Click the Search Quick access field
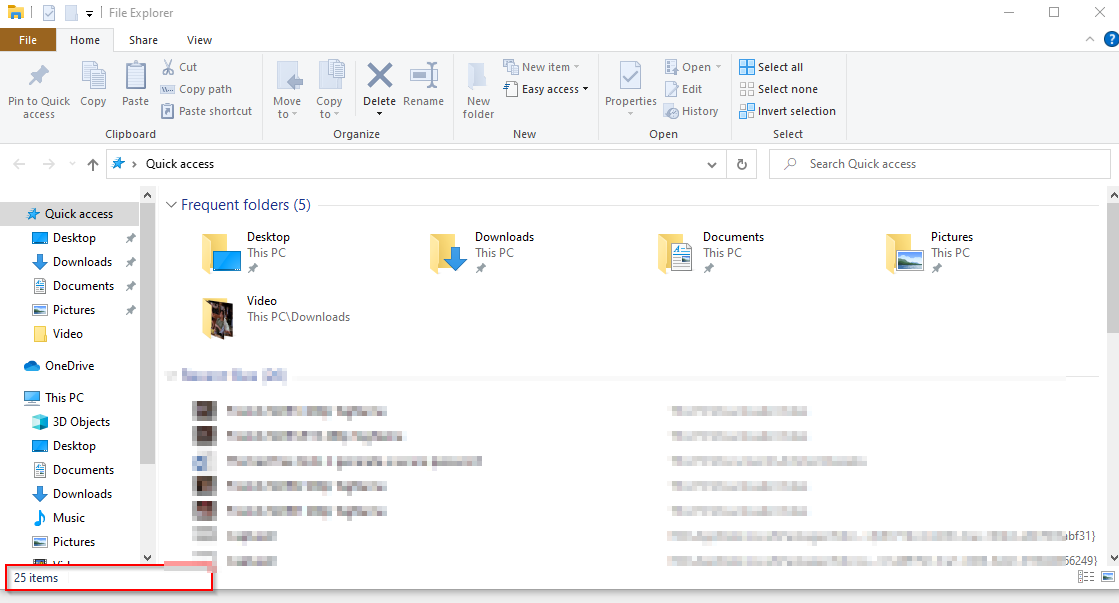Screen dimensions: 1119x603 940,164
